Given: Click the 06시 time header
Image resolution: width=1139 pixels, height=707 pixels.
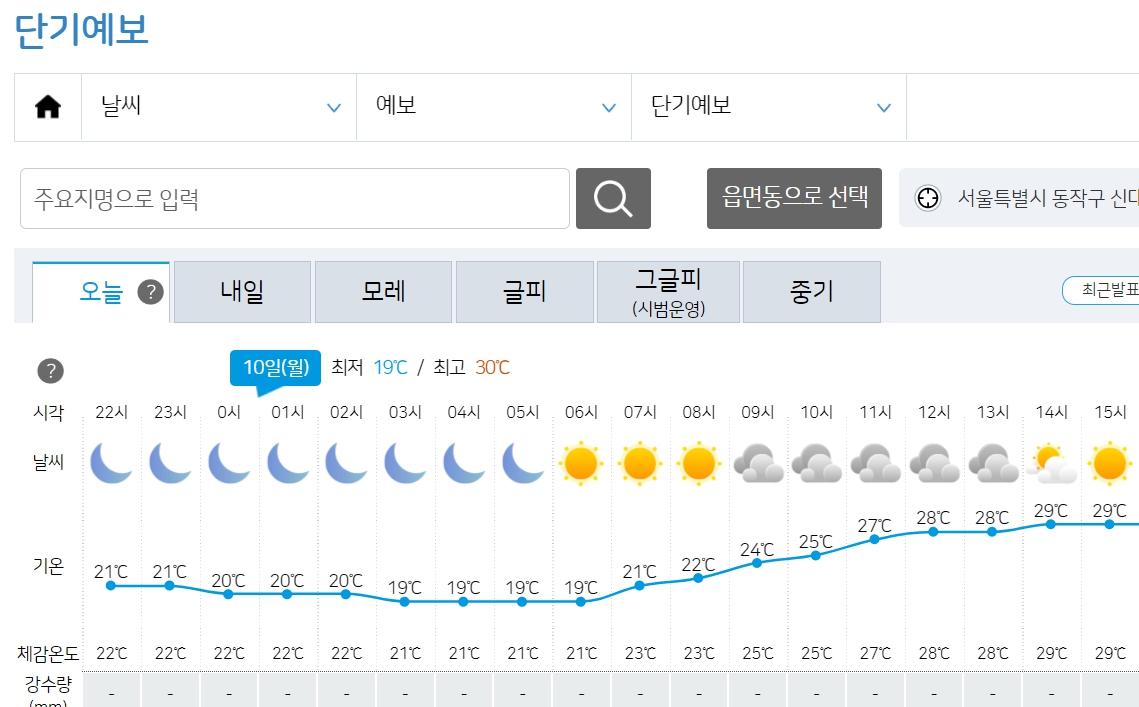Looking at the screenshot, I should point(581,413).
